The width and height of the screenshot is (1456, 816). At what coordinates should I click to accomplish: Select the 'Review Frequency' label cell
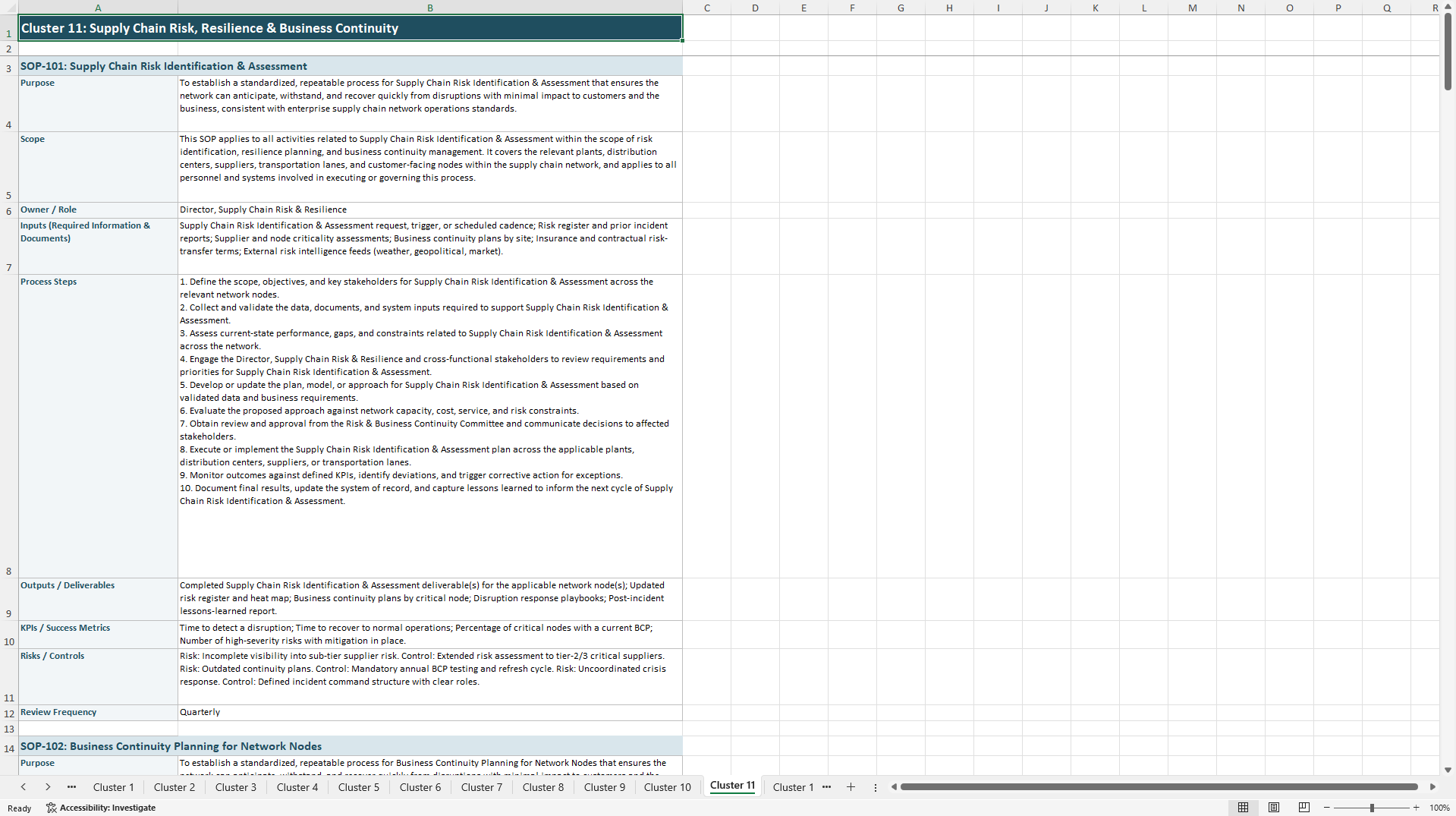tap(98, 713)
